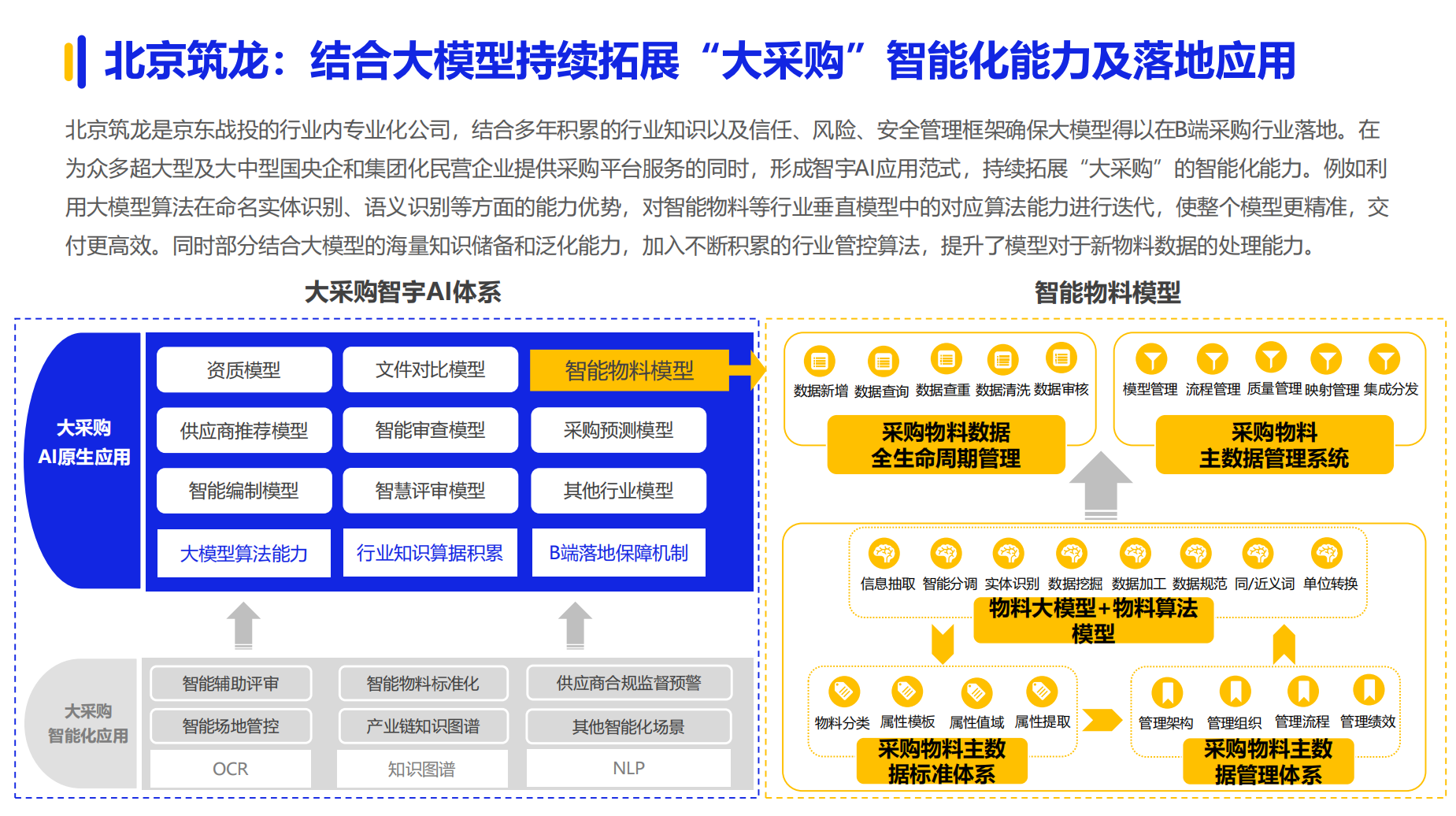Click the 集成分发 funnel icon
Screen dimensions: 1456x816
pos(1384,359)
